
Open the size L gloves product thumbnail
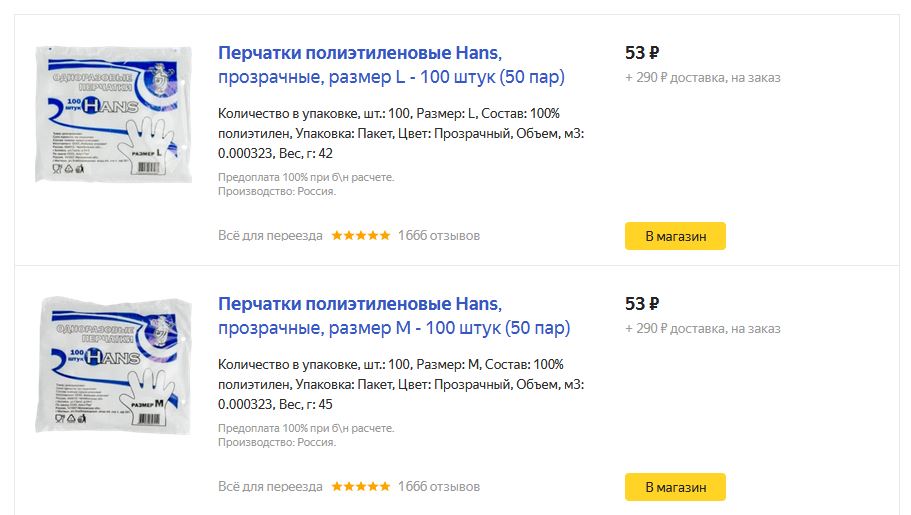pos(113,114)
